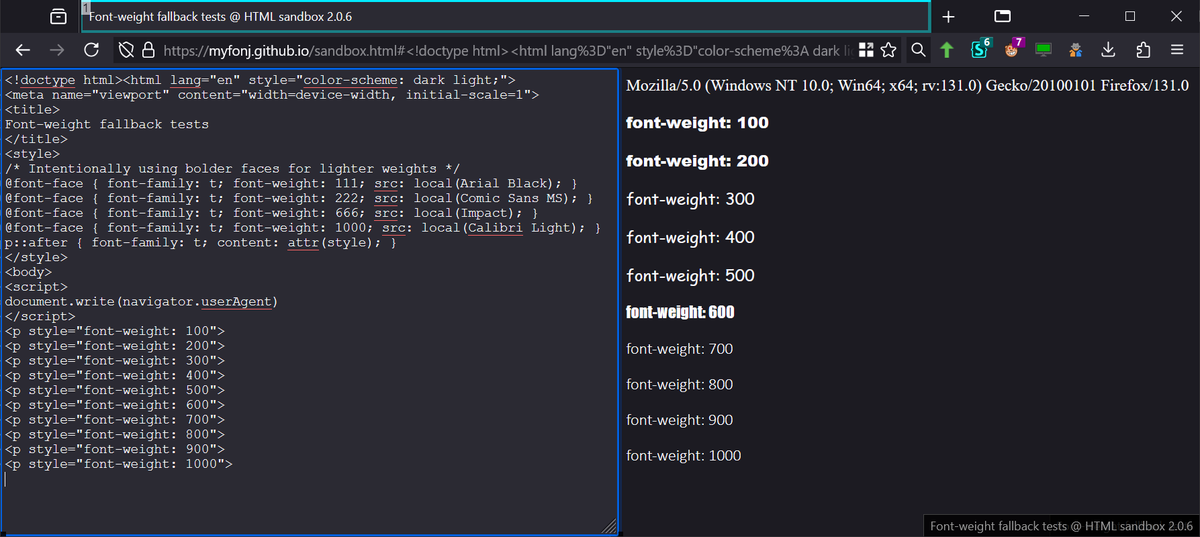The height and width of the screenshot is (537, 1200).
Task: Open tracking protection shield info
Action: [126, 50]
